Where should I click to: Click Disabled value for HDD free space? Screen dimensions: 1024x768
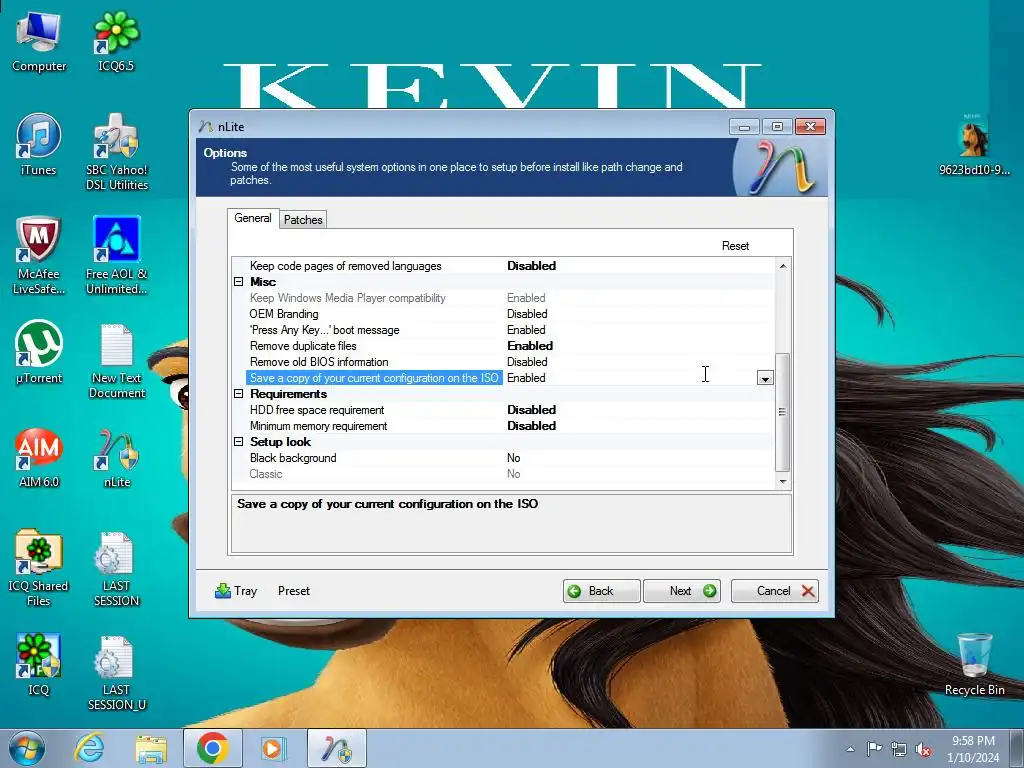click(x=531, y=410)
